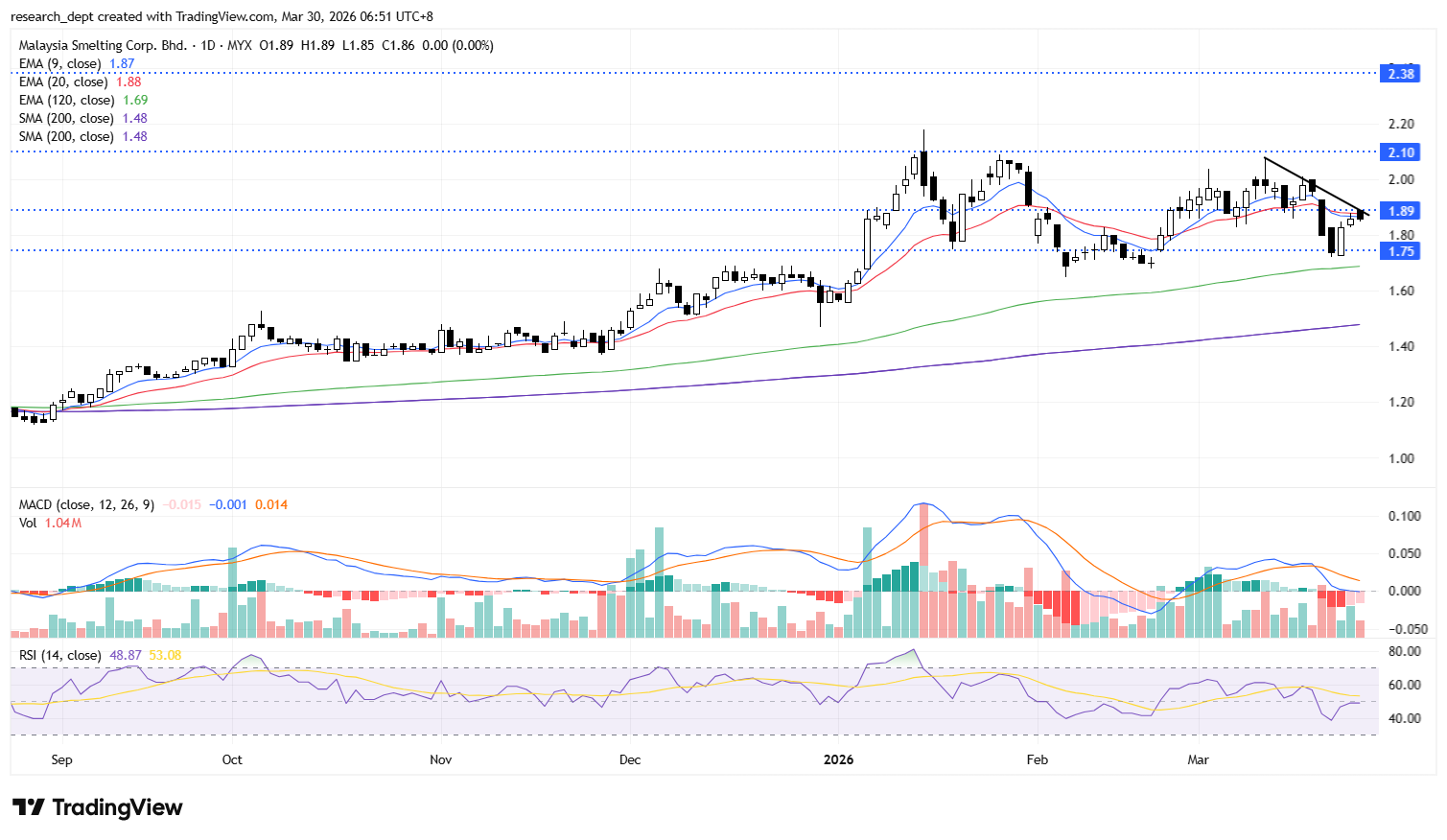Viewport: 1447px width, 840px height.
Task: Click the Feb label on time axis
Action: [x=1037, y=759]
